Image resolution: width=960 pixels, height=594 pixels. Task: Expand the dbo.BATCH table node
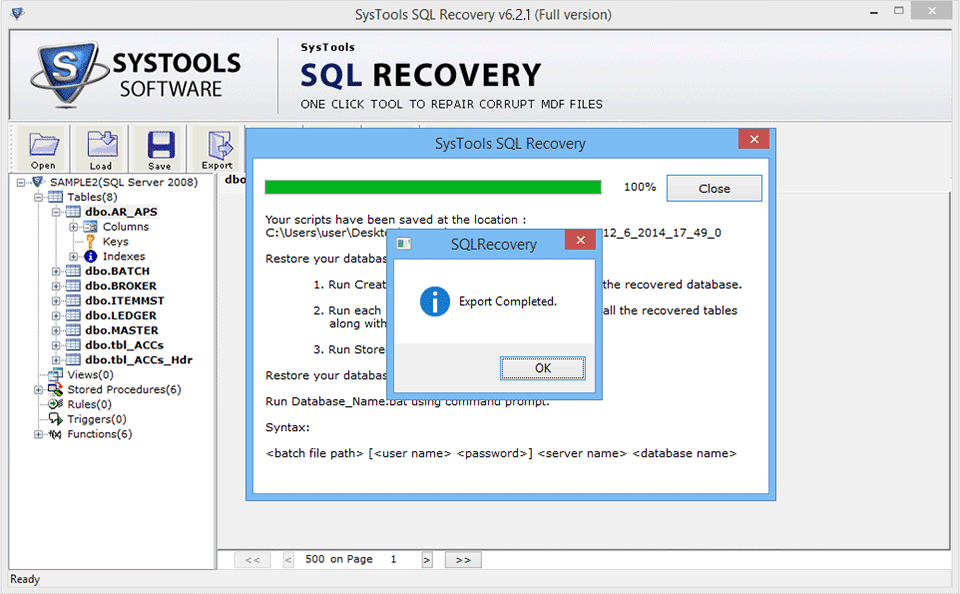(58, 270)
